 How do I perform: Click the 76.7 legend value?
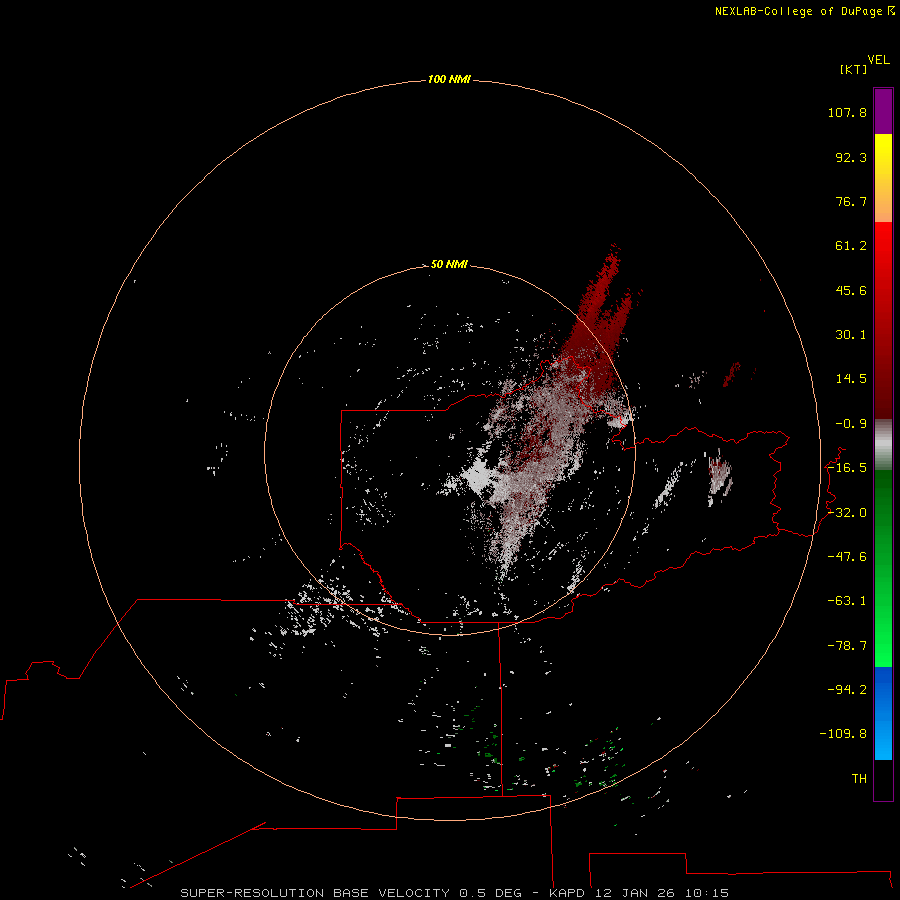[851, 201]
